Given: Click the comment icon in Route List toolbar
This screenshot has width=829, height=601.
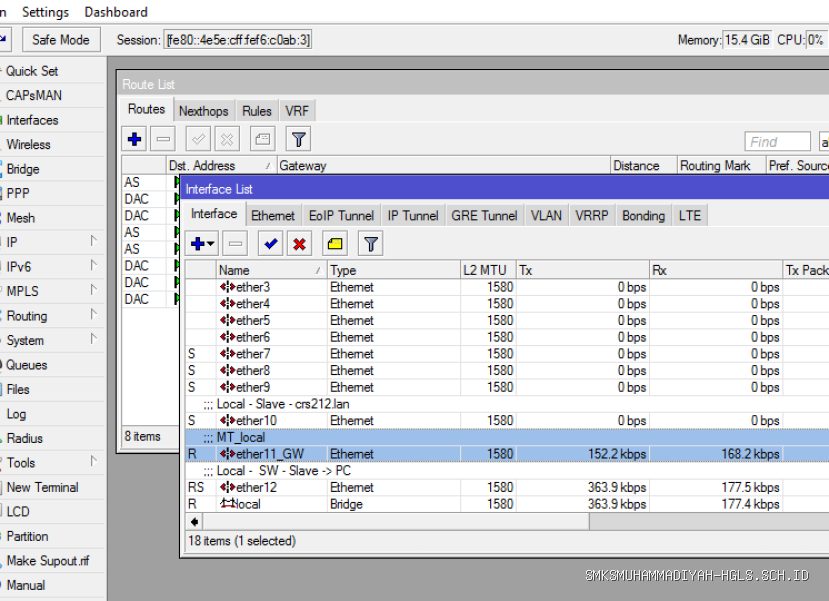Looking at the screenshot, I should 262,139.
